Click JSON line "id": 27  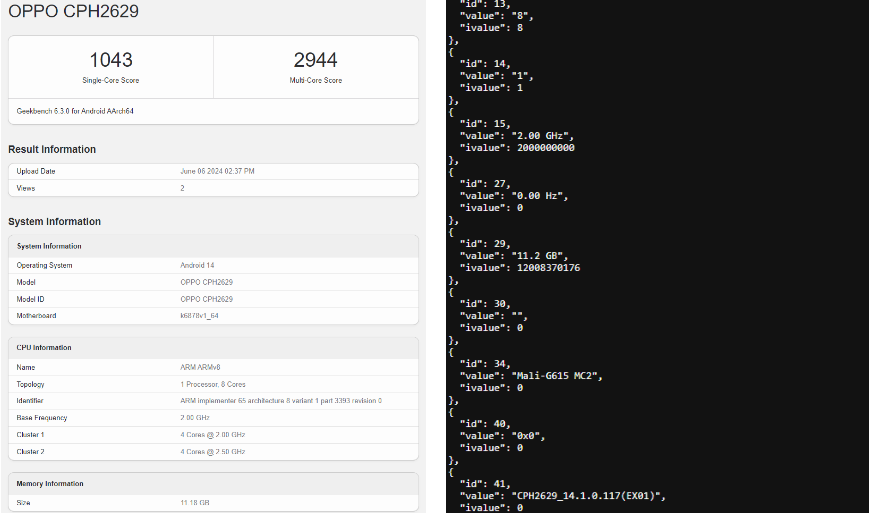(485, 184)
